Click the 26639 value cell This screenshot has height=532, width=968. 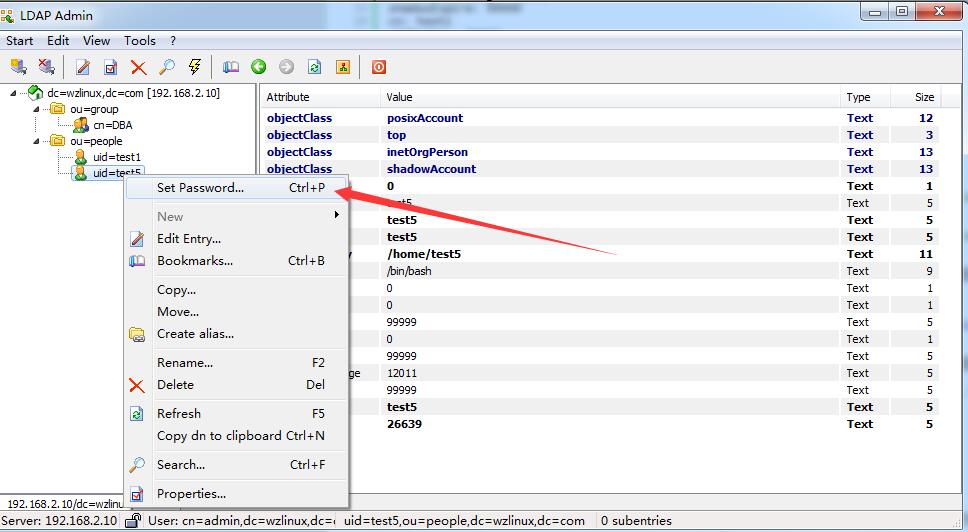point(404,424)
